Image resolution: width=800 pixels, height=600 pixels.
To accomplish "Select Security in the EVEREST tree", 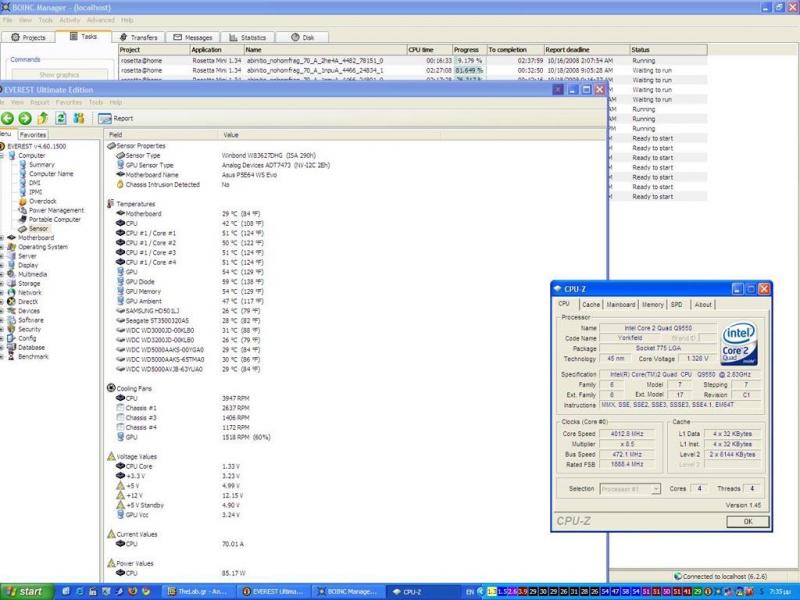I will tap(29, 330).
